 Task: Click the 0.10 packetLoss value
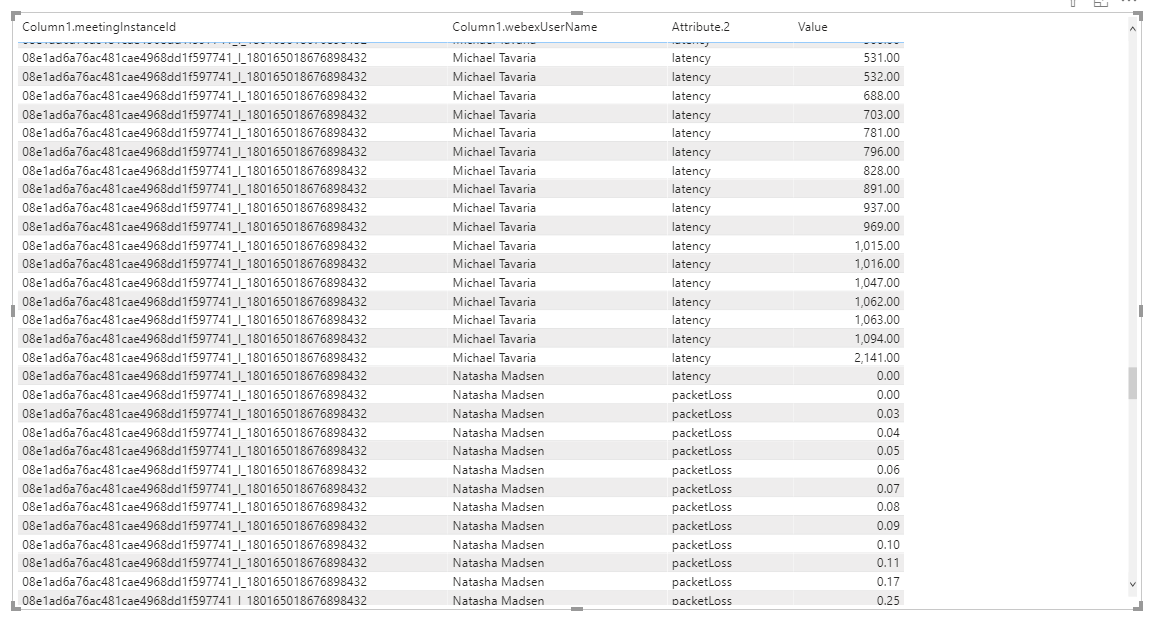click(888, 546)
